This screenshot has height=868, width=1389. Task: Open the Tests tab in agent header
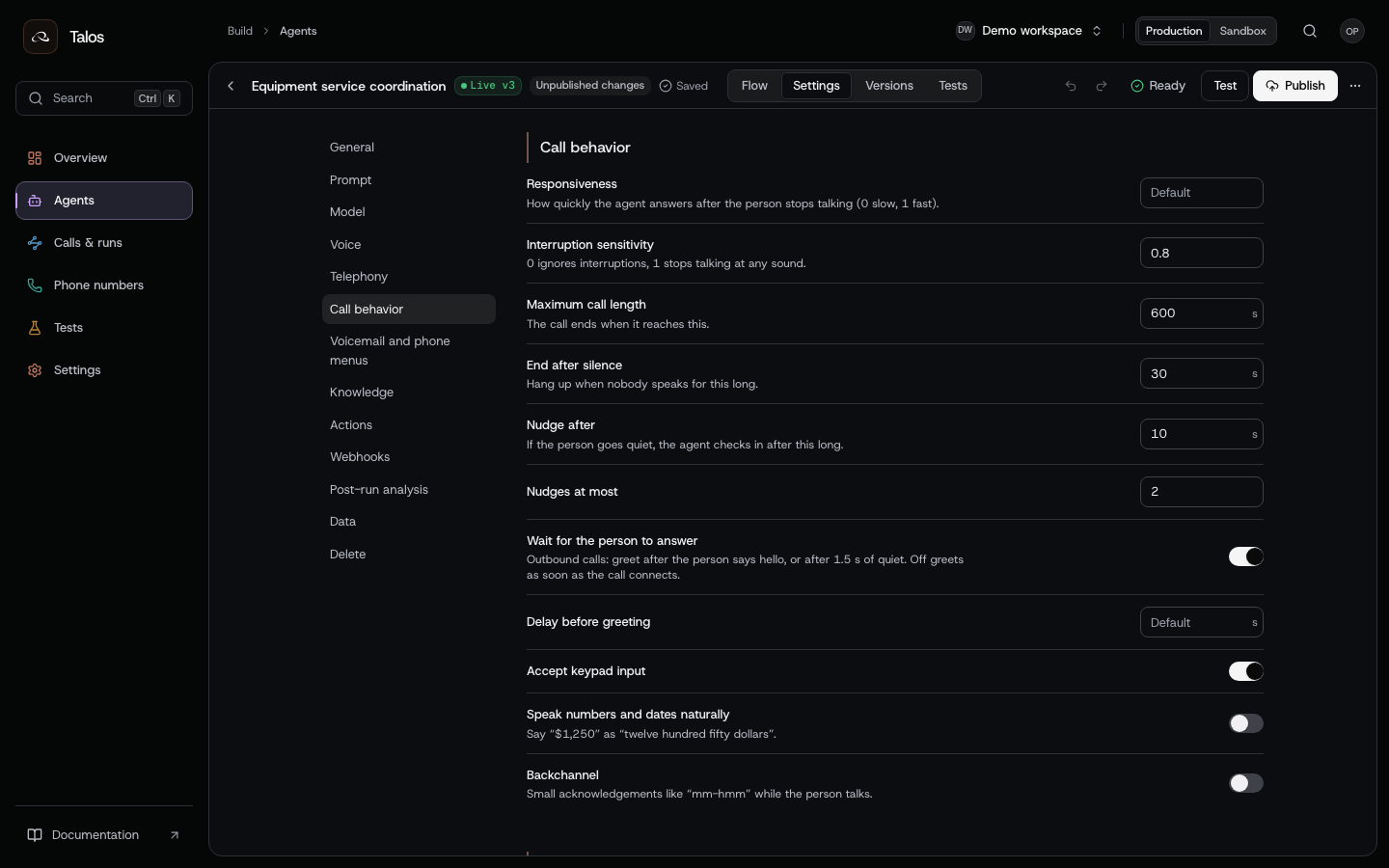click(953, 86)
